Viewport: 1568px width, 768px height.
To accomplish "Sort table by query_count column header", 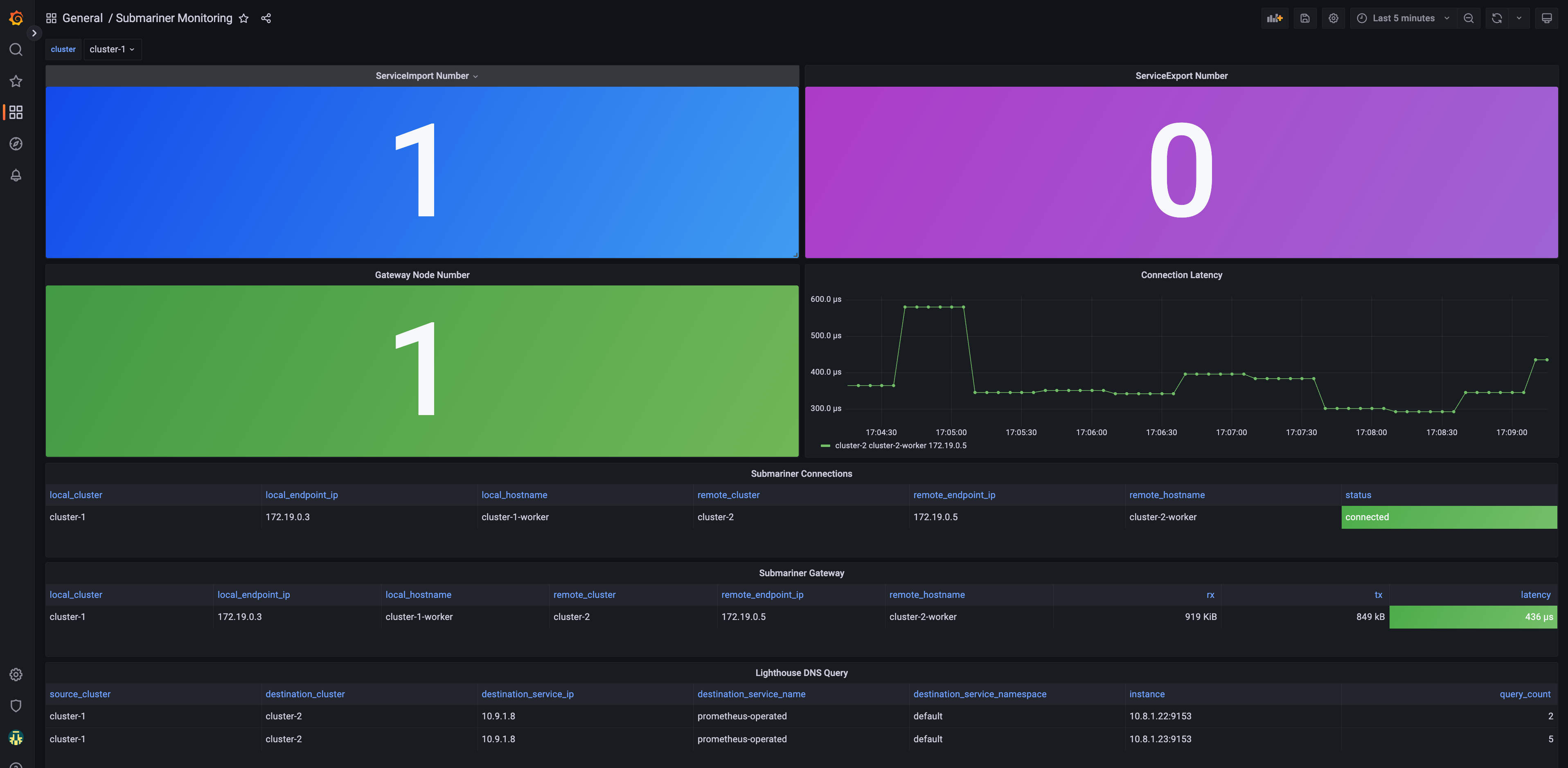I will click(x=1524, y=694).
